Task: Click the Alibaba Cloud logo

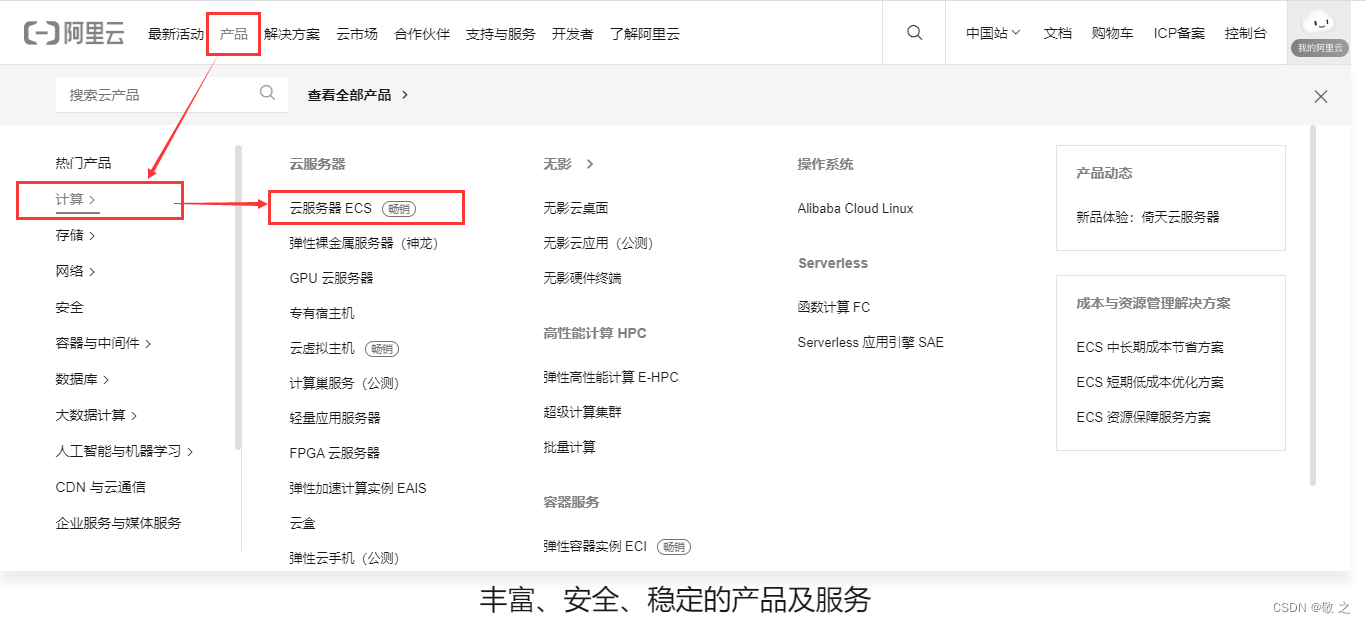Action: [74, 33]
